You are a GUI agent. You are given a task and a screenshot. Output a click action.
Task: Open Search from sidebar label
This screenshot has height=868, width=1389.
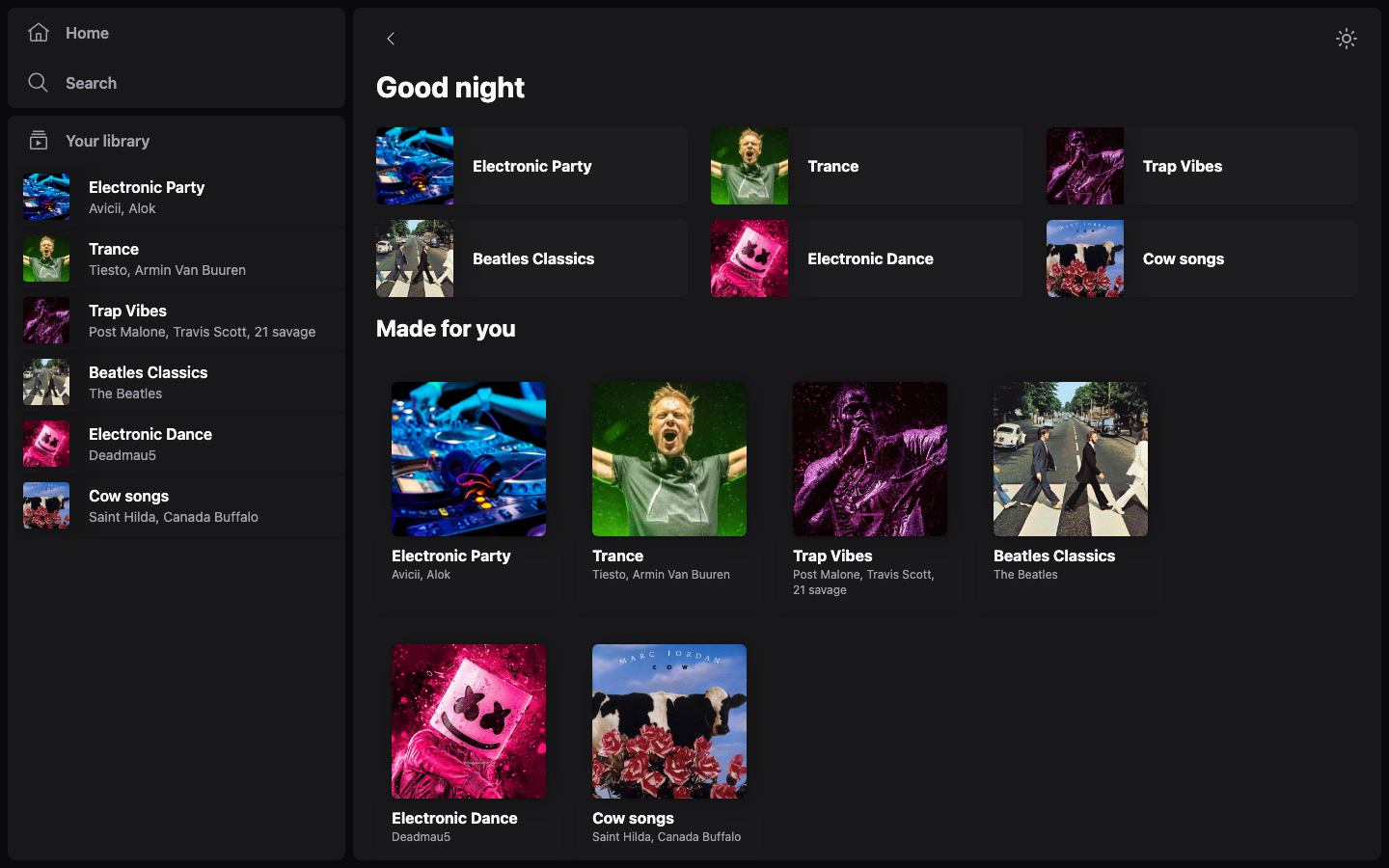91,83
